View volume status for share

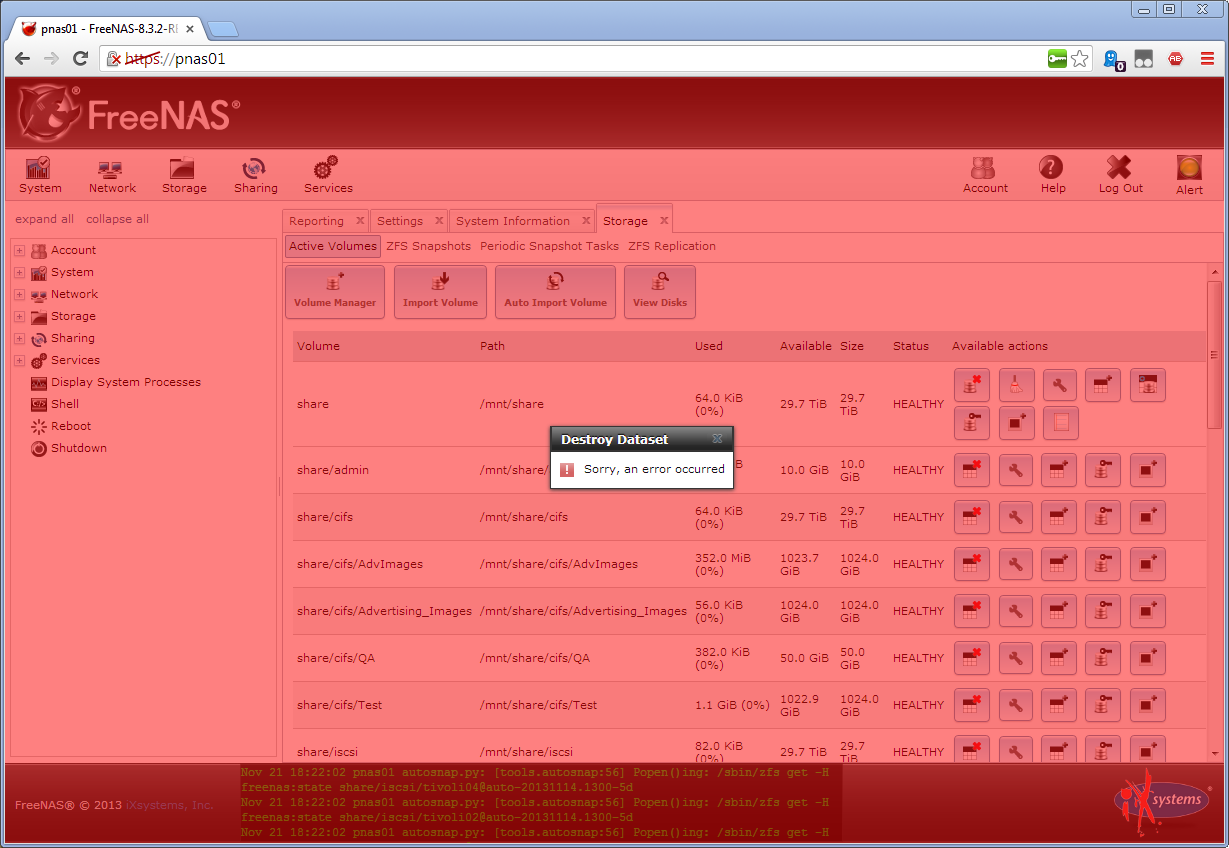tap(1060, 423)
